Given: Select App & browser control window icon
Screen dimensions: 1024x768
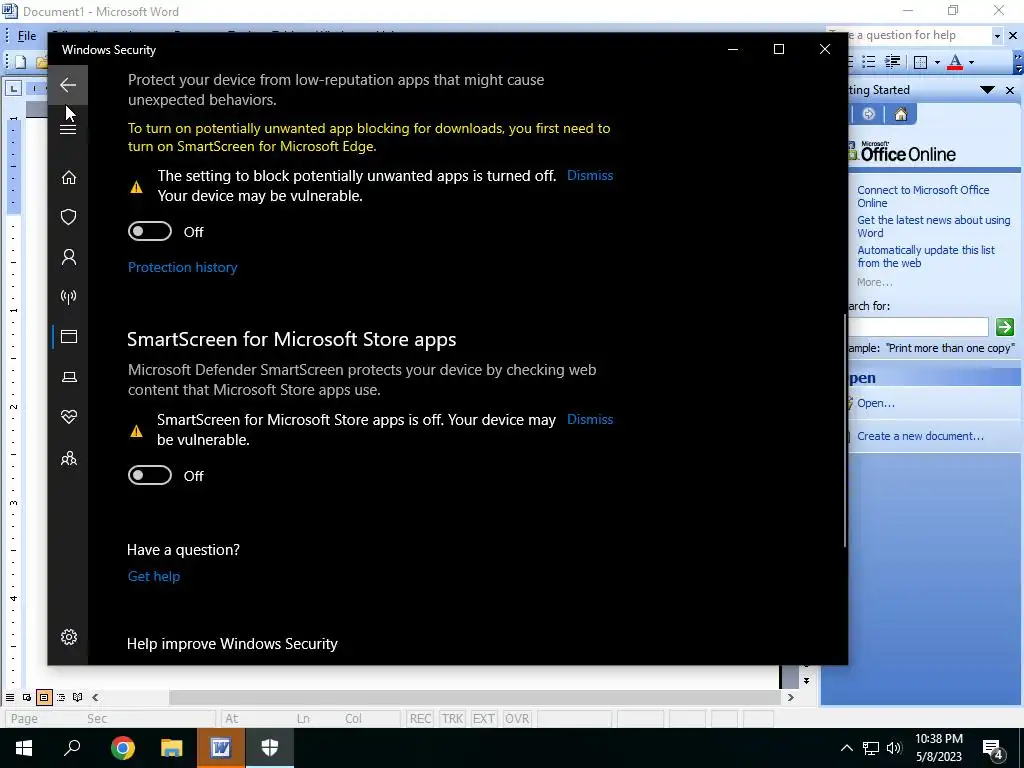Looking at the screenshot, I should [69, 336].
